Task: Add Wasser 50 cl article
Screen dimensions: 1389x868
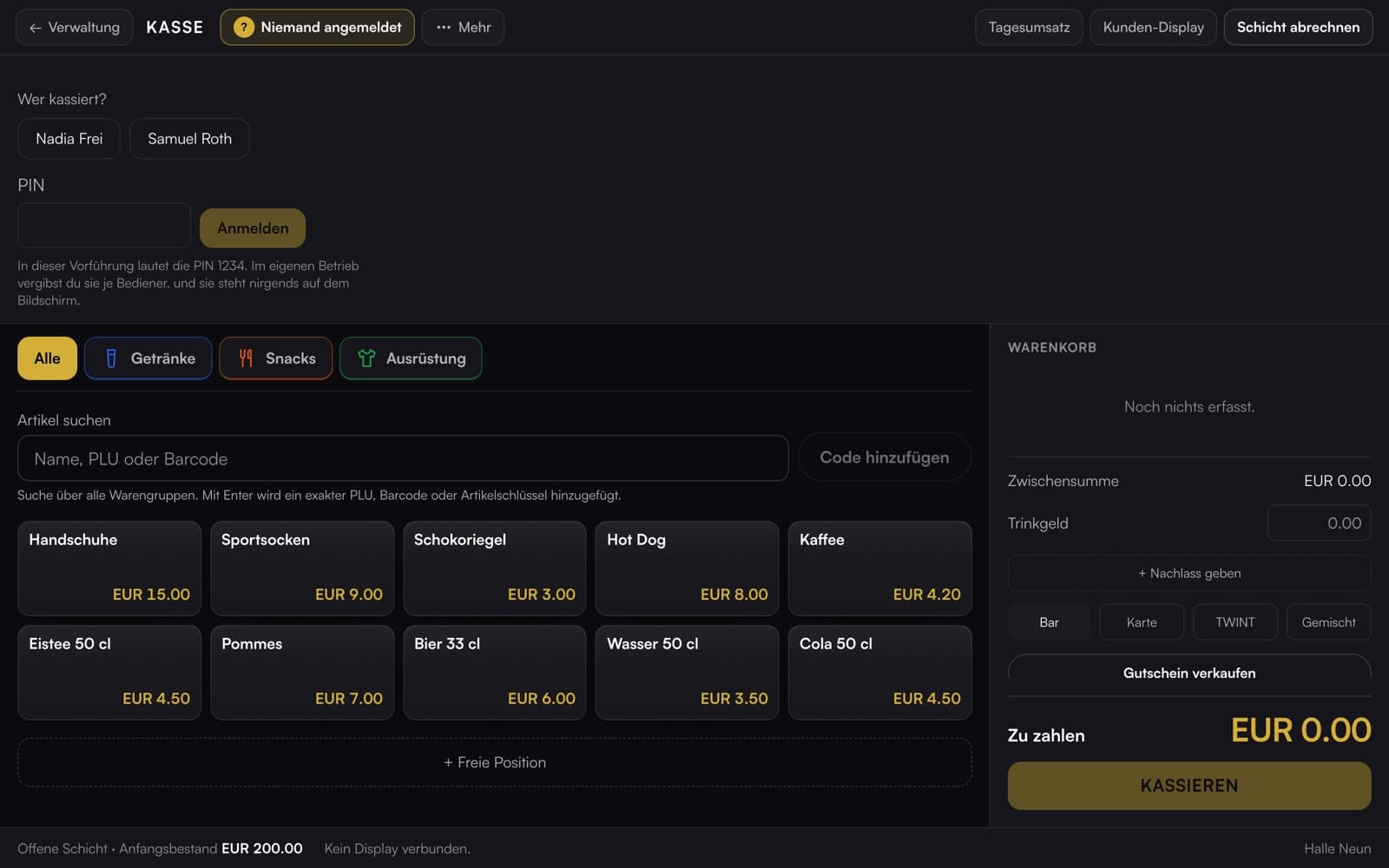Action: [x=688, y=673]
